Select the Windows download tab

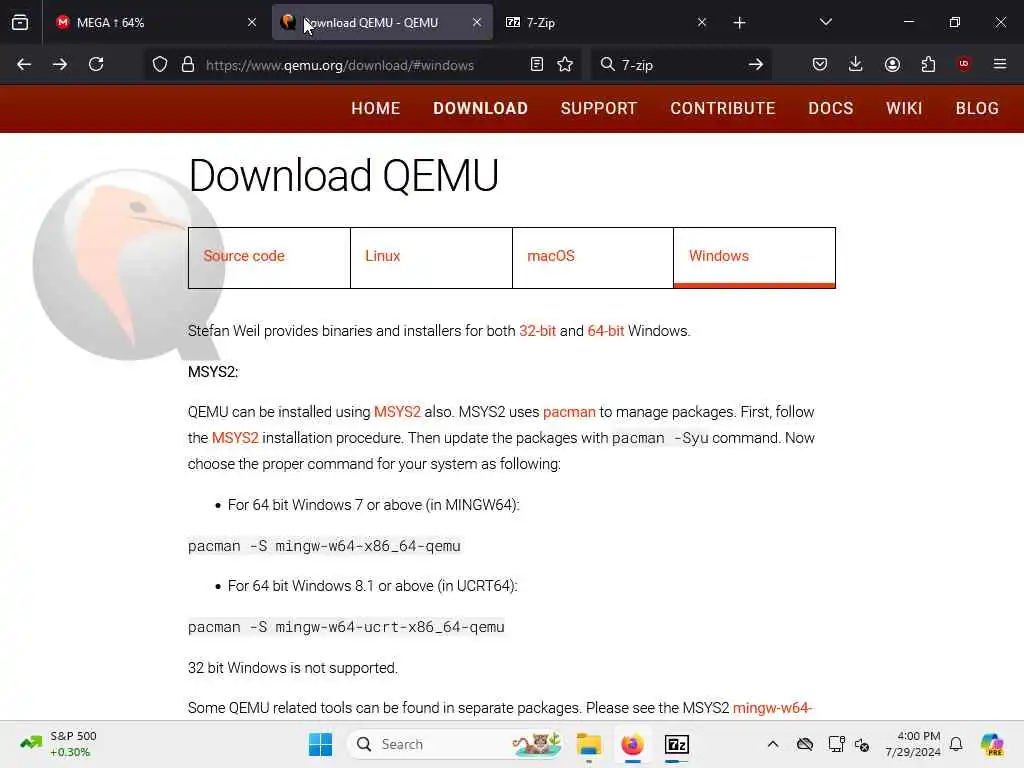tap(754, 257)
